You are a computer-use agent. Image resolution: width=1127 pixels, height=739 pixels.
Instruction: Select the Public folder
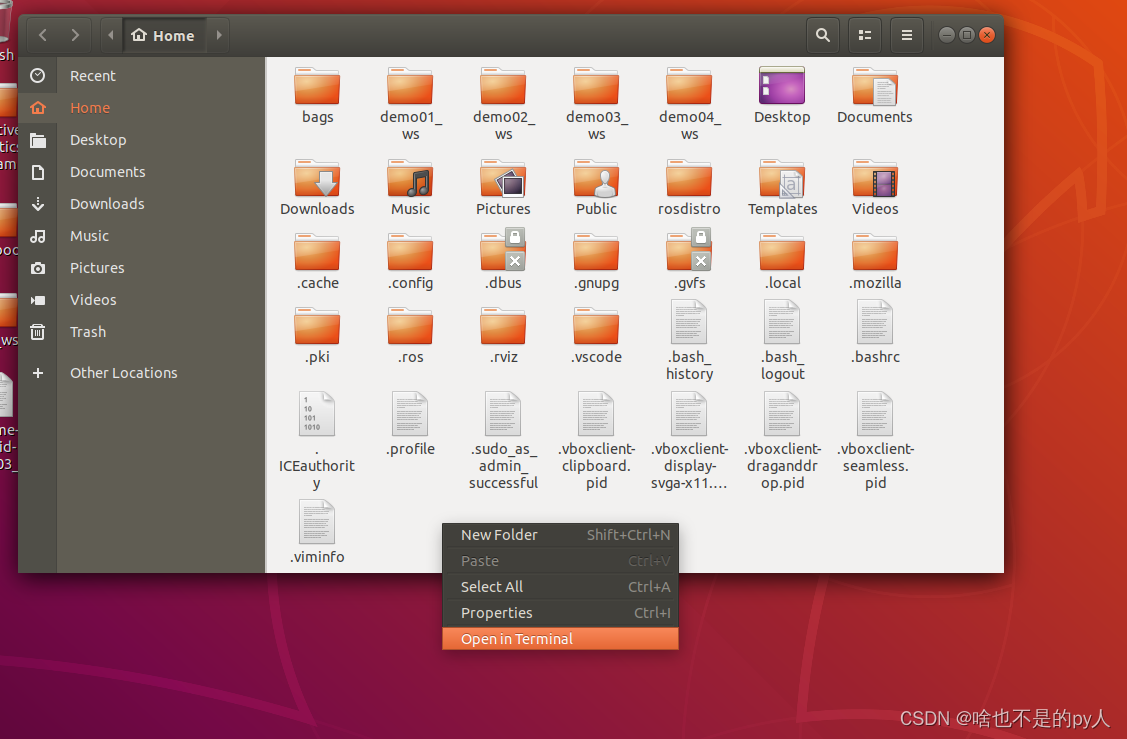click(597, 188)
